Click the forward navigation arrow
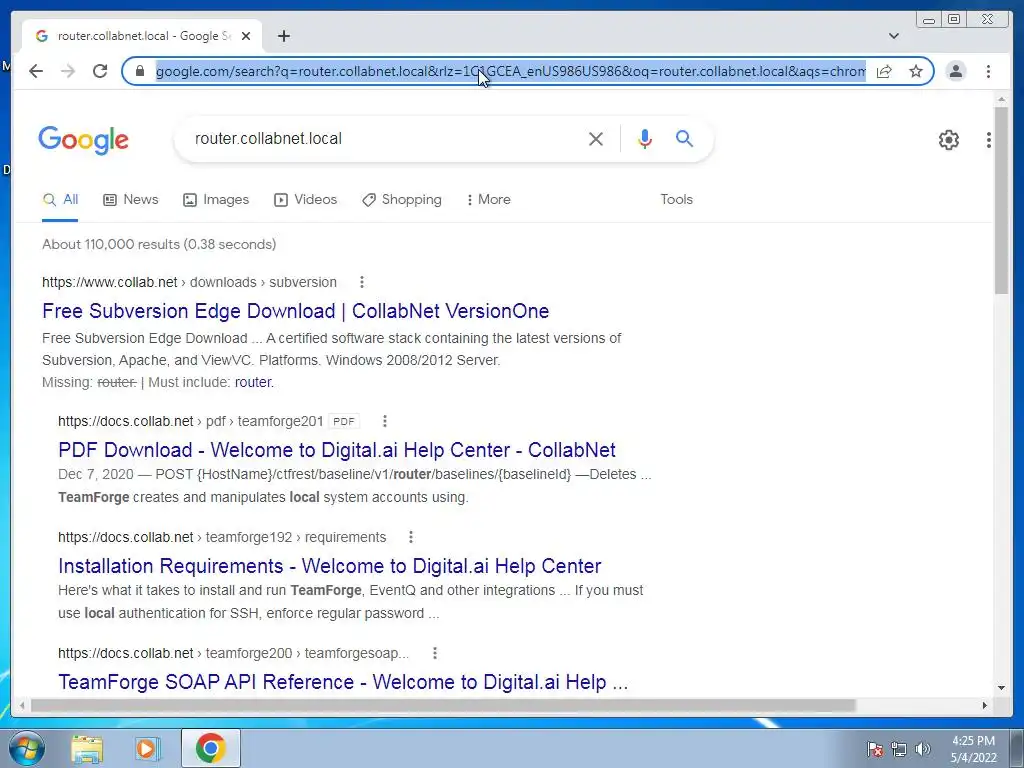This screenshot has width=1024, height=768. click(x=68, y=71)
